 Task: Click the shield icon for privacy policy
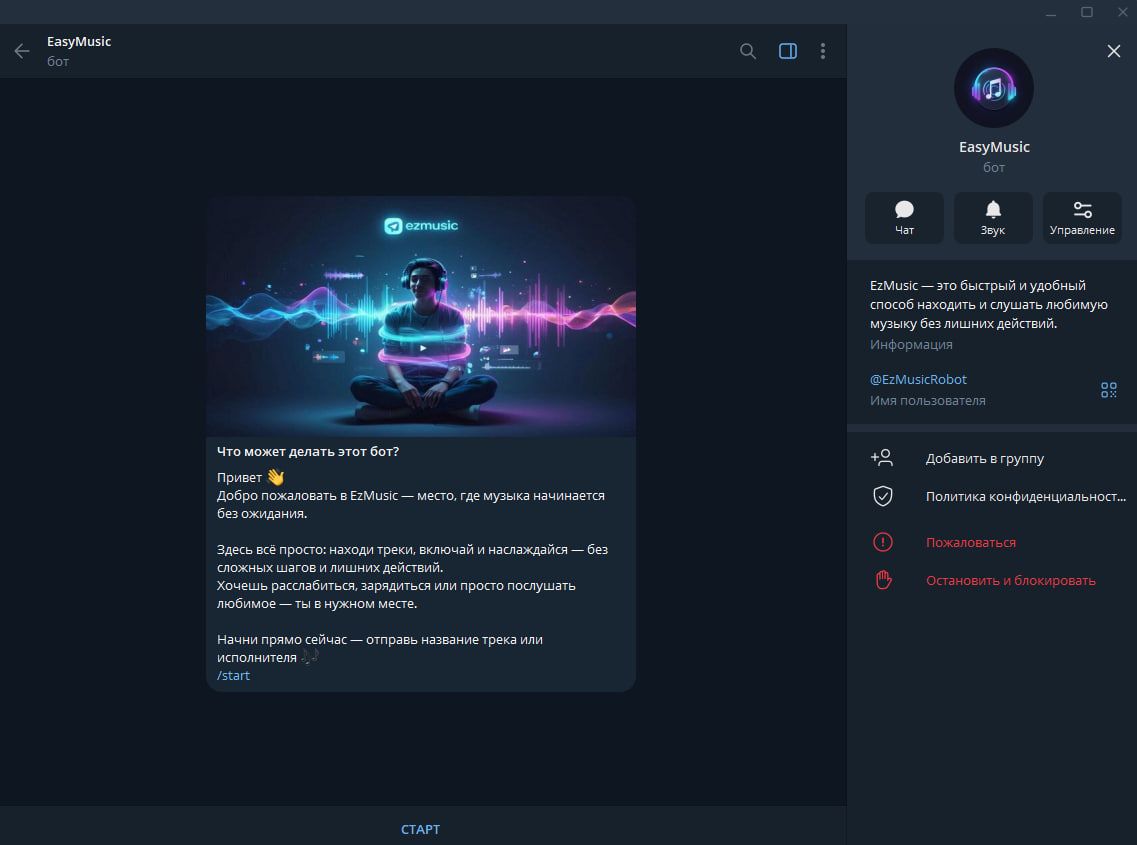882,496
